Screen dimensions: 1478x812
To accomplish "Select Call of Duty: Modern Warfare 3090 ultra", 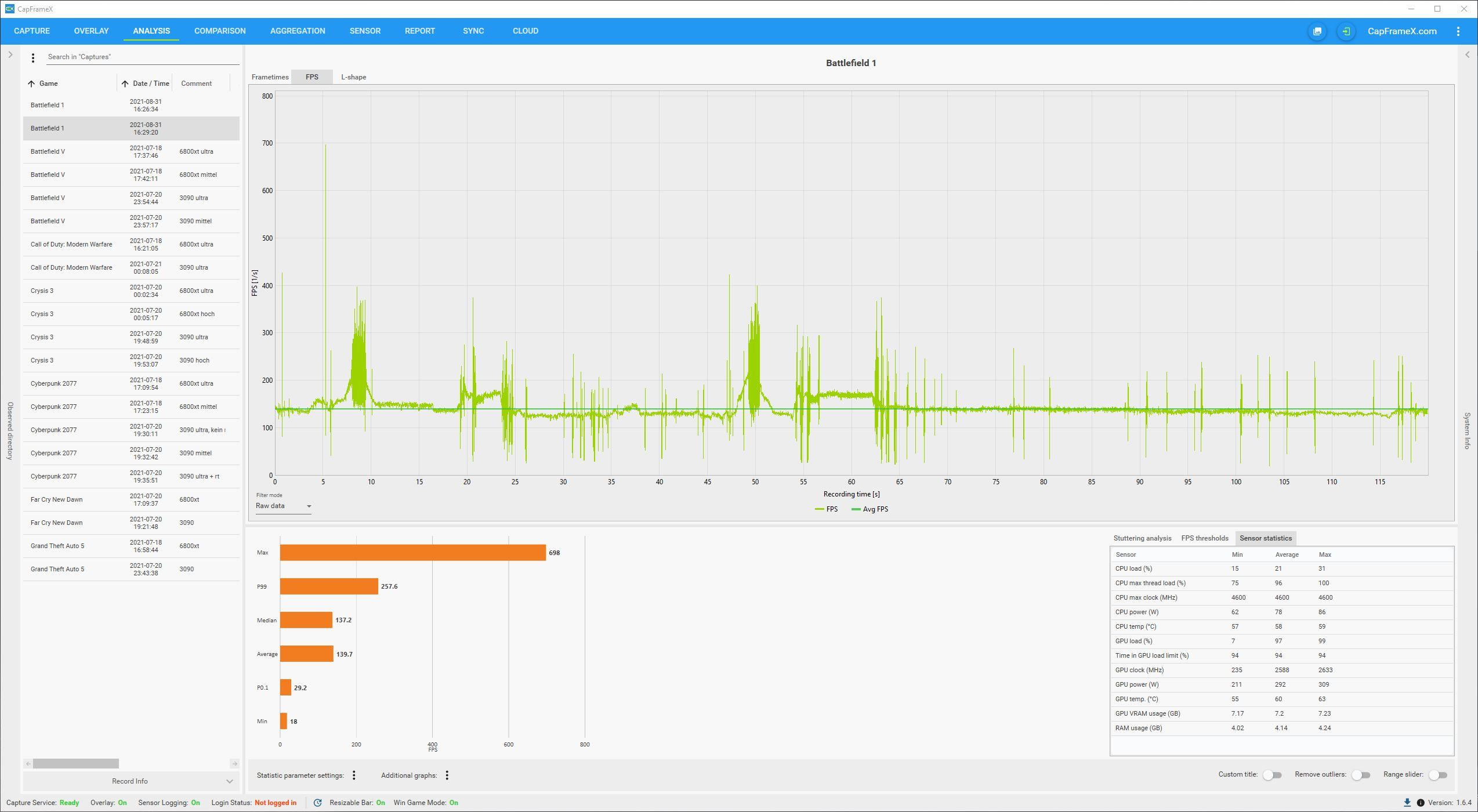I will pyautogui.click(x=131, y=268).
